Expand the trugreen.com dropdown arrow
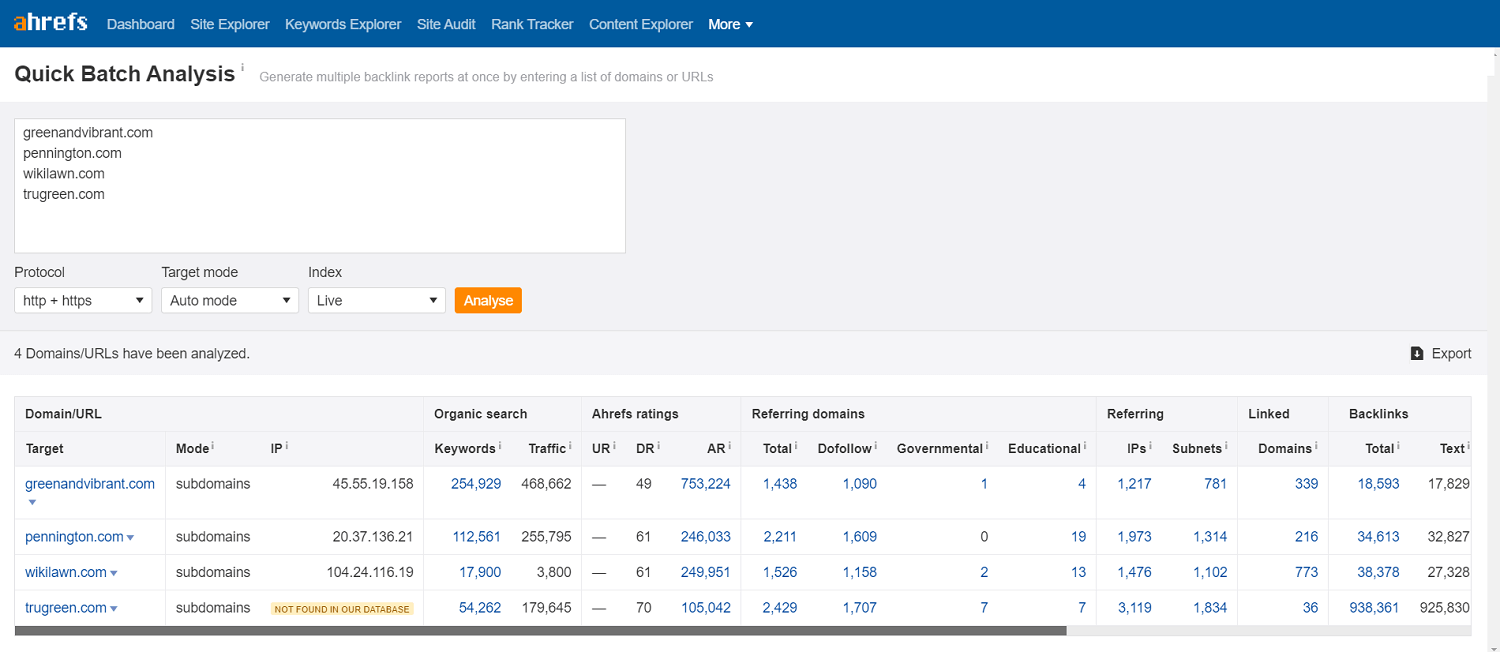1500x652 pixels. click(x=114, y=609)
